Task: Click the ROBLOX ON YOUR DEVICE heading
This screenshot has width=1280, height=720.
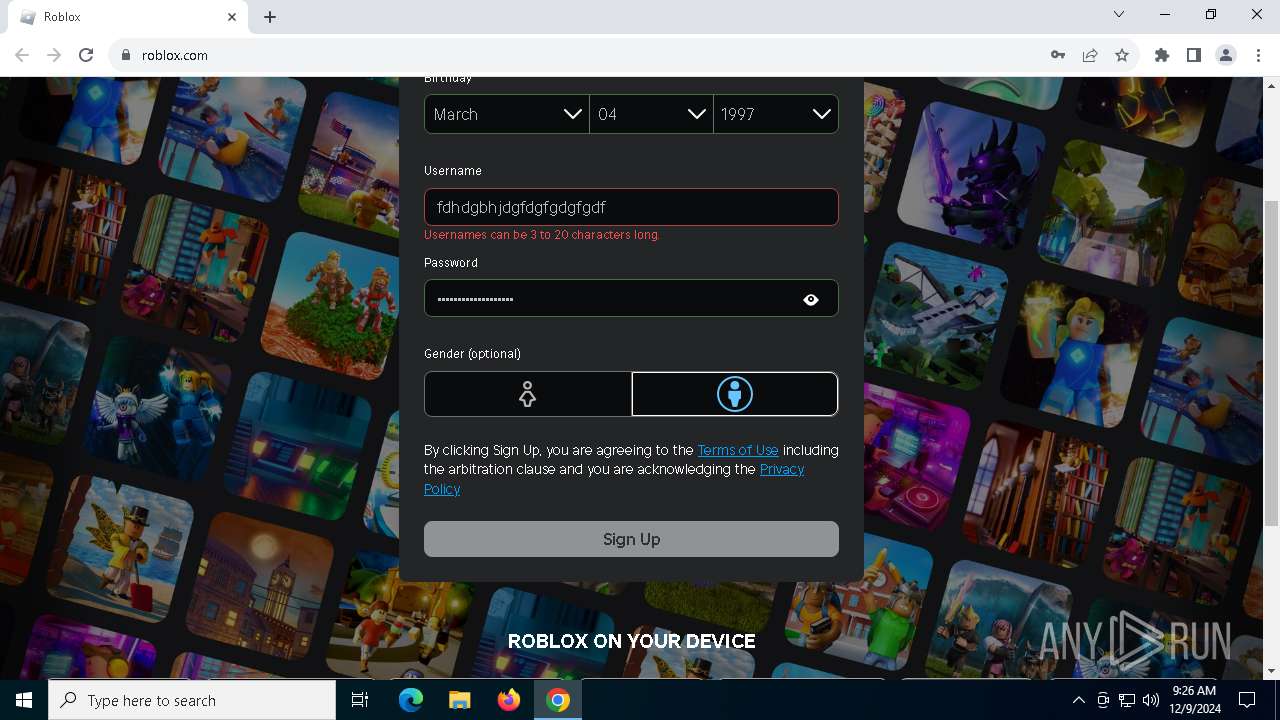Action: tap(631, 641)
